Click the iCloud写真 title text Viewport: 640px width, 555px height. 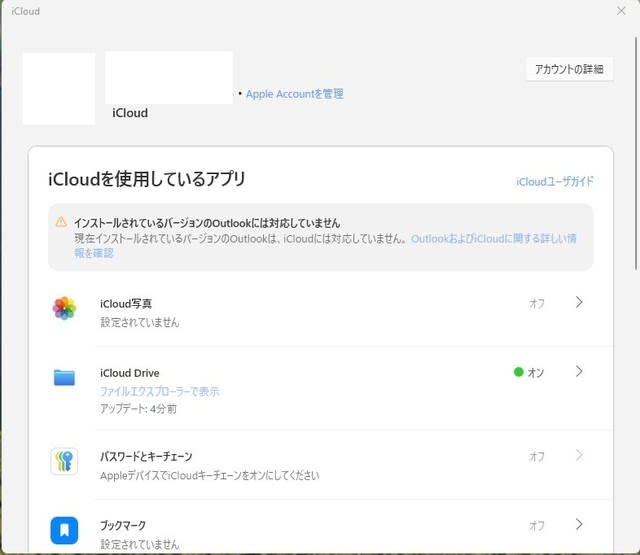(126, 304)
